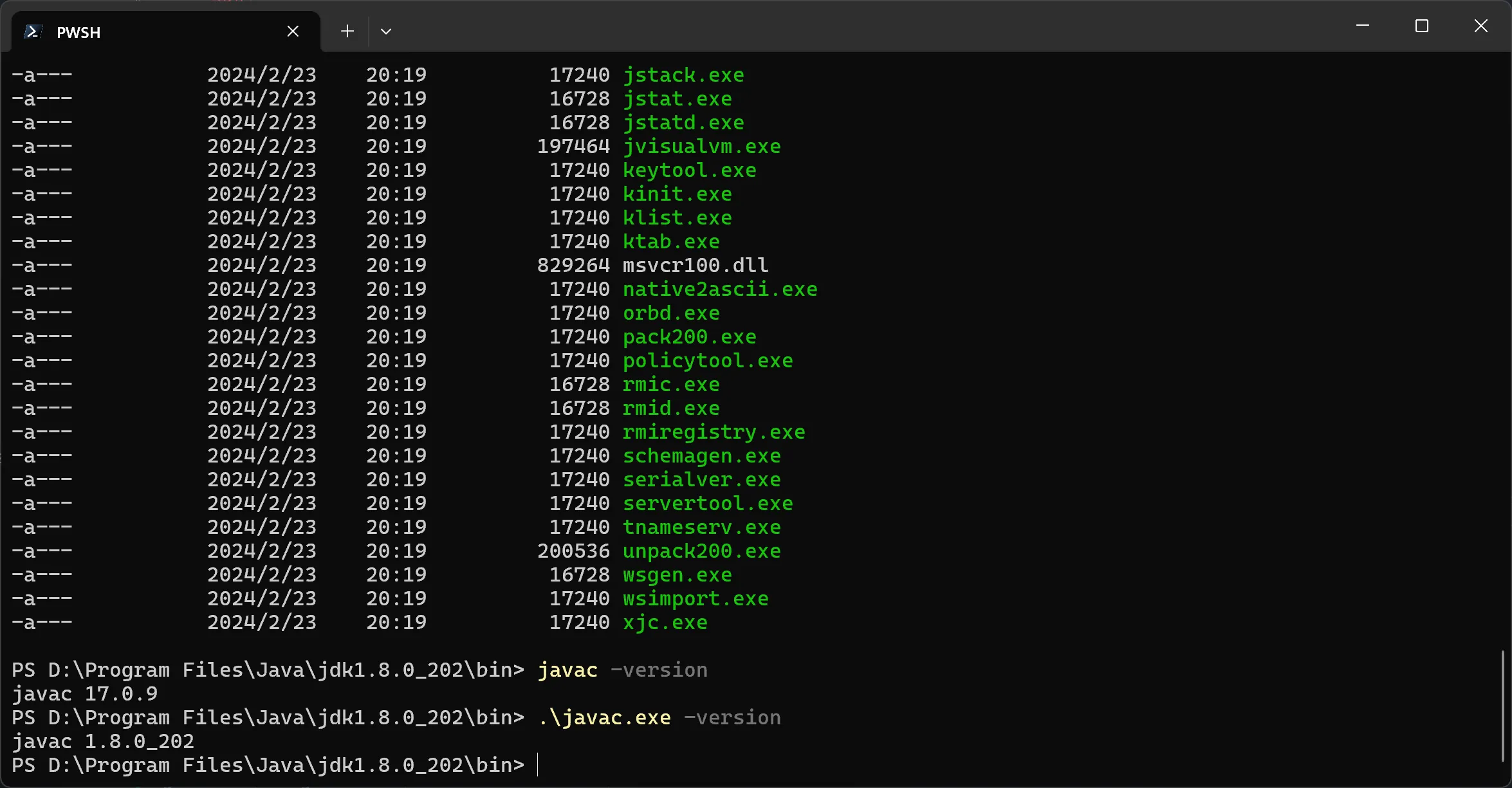Screen dimensions: 1512x788
Task: Expand the new tab profile dropdown
Action: (x=386, y=31)
